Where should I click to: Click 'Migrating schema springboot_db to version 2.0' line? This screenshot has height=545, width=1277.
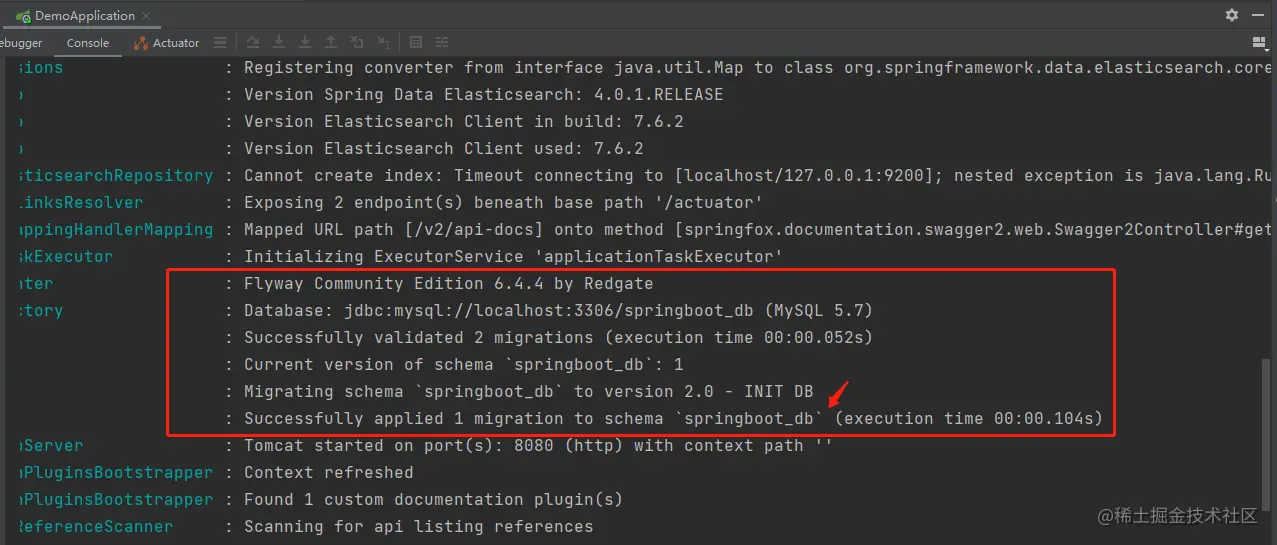pyautogui.click(x=528, y=392)
